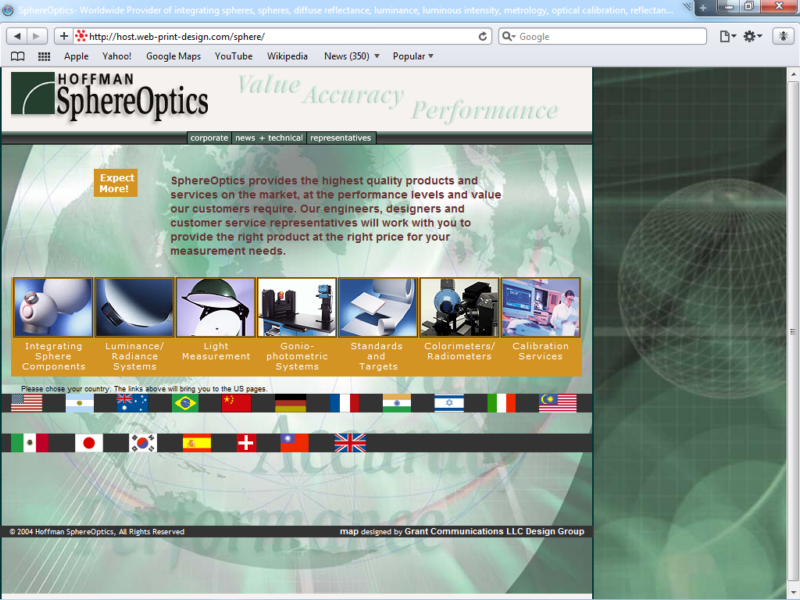Add bookmark with the plus button
This screenshot has width=800, height=600.
[x=64, y=36]
